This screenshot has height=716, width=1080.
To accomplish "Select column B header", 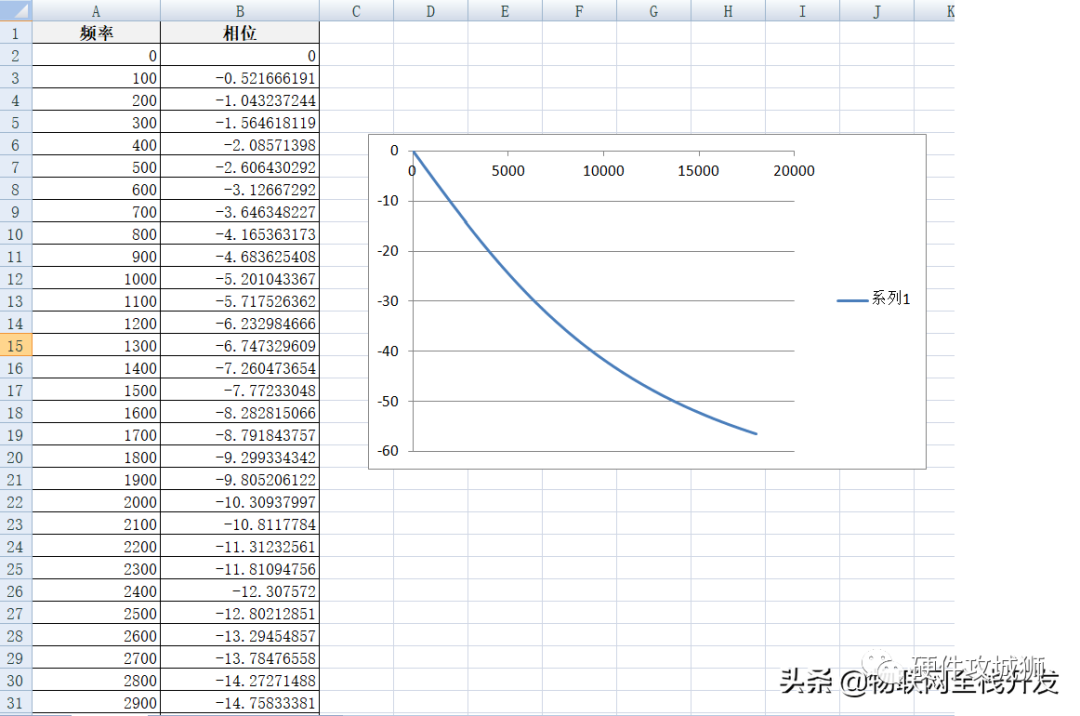I will click(x=240, y=10).
